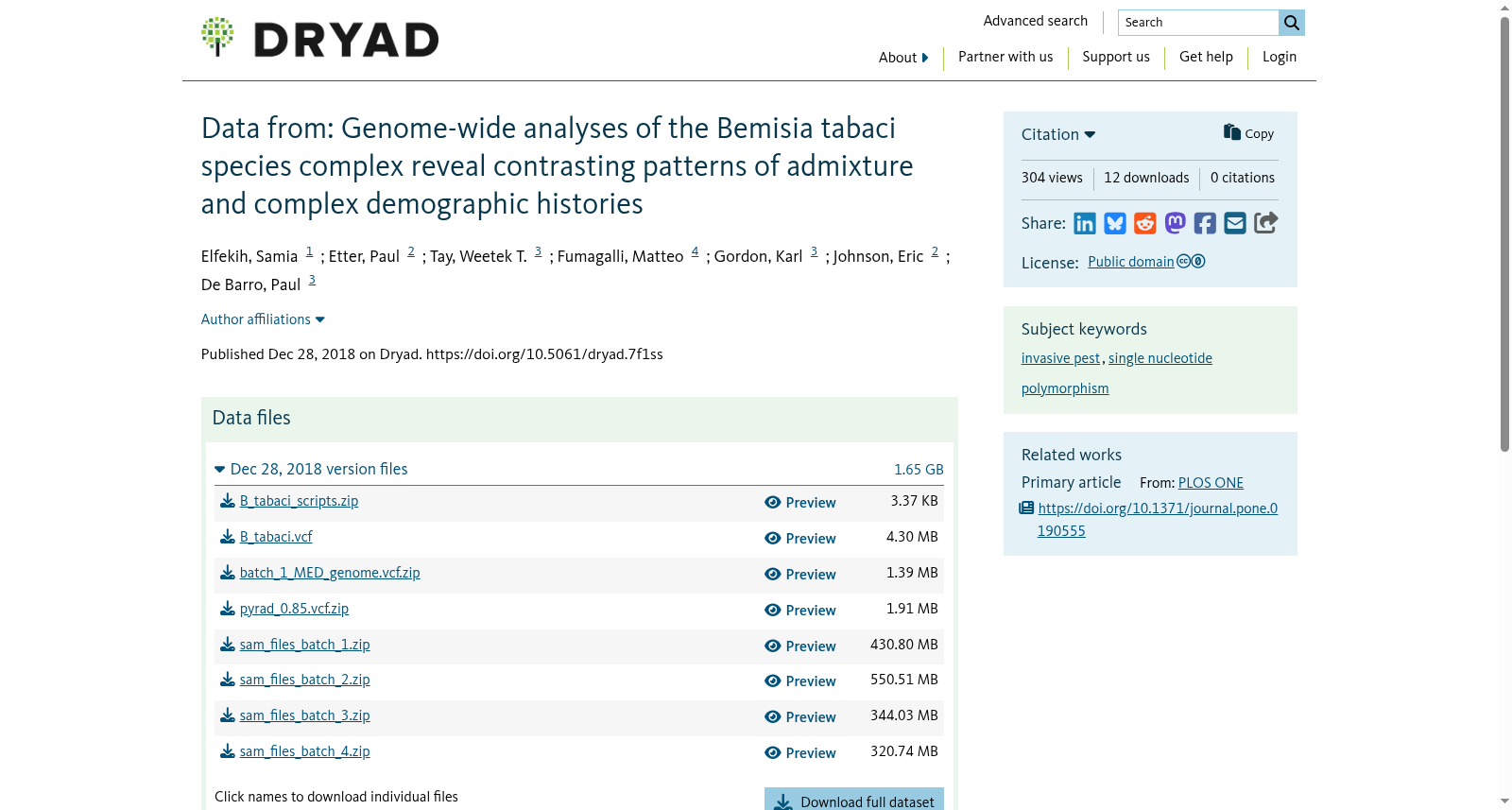1512x810 pixels.
Task: Preview sam_files_batch_4.zip file
Action: click(x=800, y=753)
